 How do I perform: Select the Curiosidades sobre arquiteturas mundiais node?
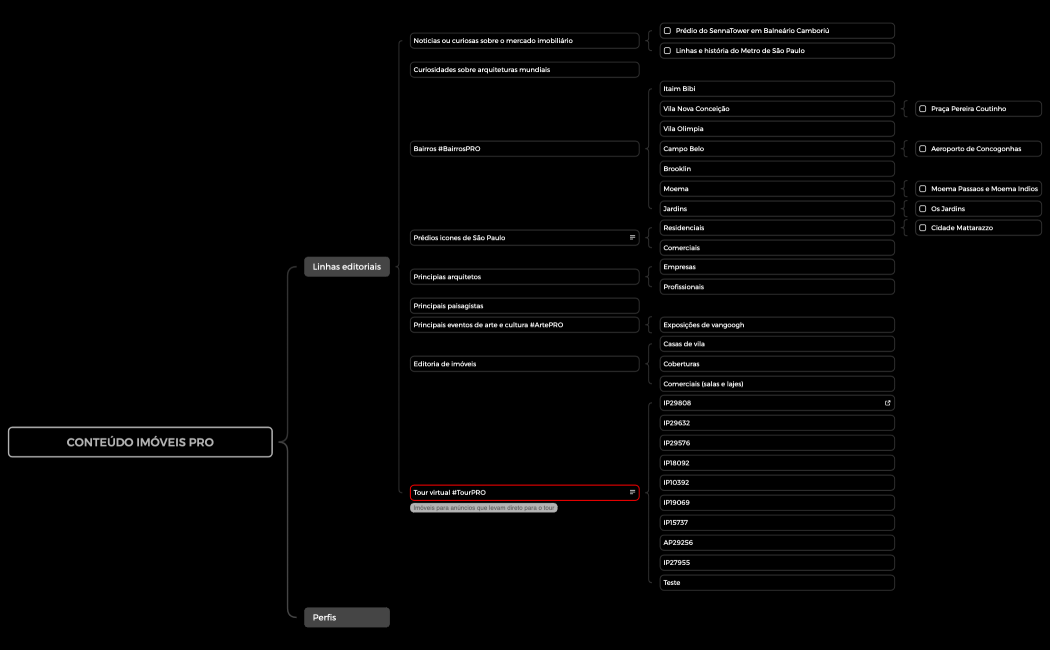click(x=524, y=70)
